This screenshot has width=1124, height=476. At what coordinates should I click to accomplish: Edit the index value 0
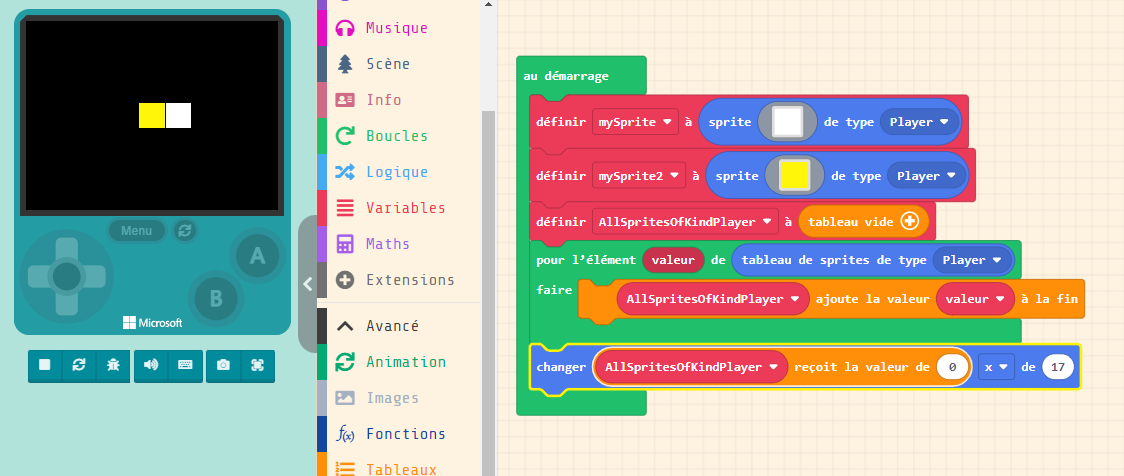pos(953,367)
